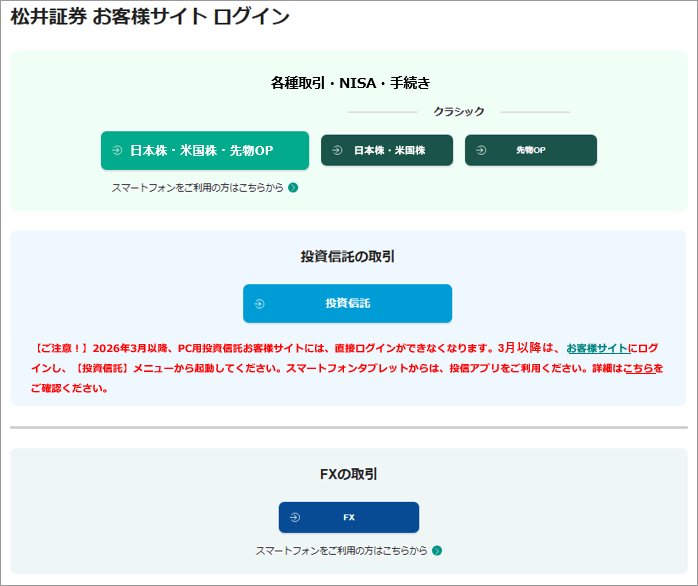This screenshot has width=698, height=586.
Task: Click the 各種取引・NISA・手続き section heading
Action: point(349,83)
